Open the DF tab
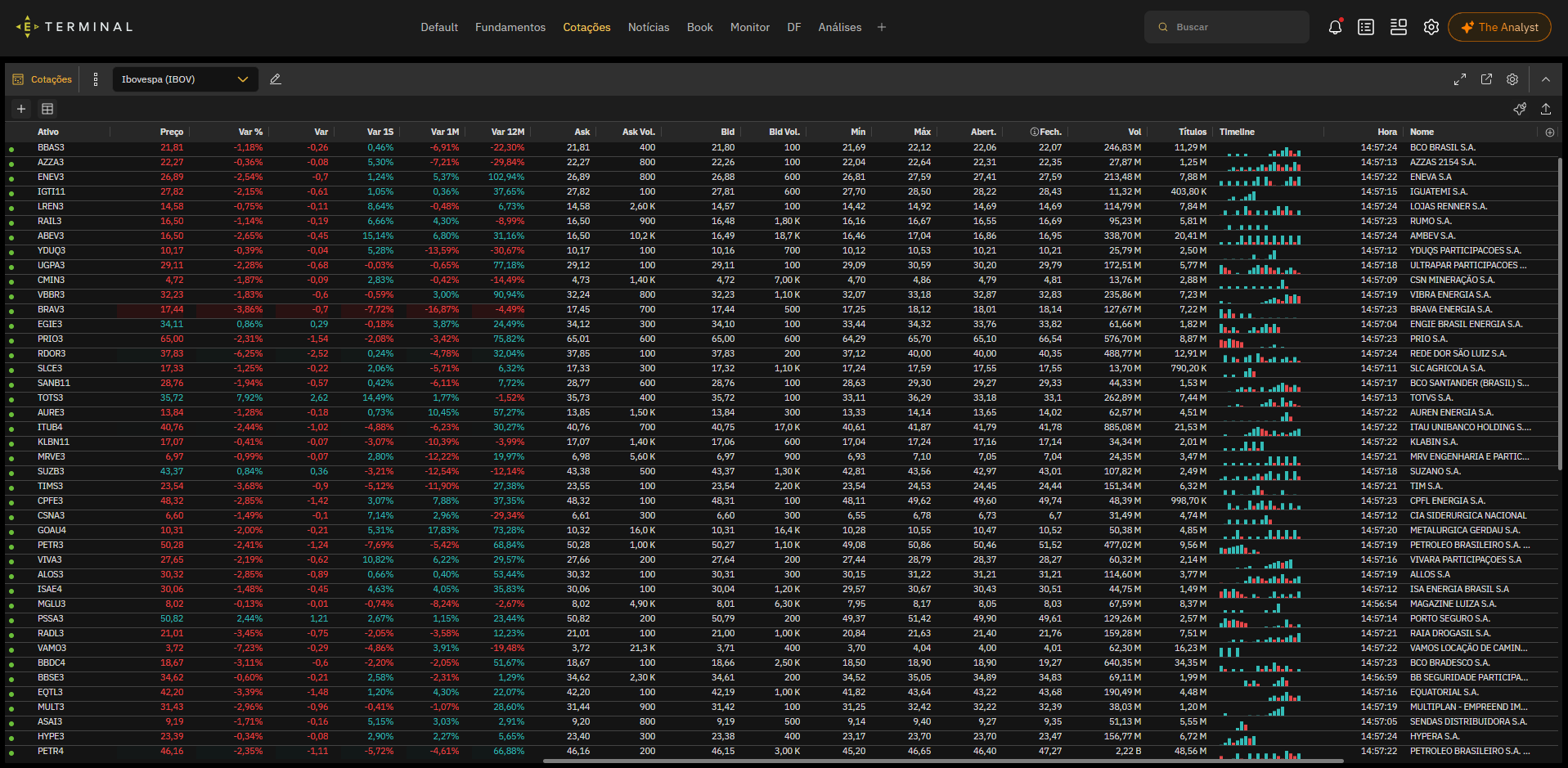Image resolution: width=1568 pixels, height=768 pixels. click(x=794, y=27)
